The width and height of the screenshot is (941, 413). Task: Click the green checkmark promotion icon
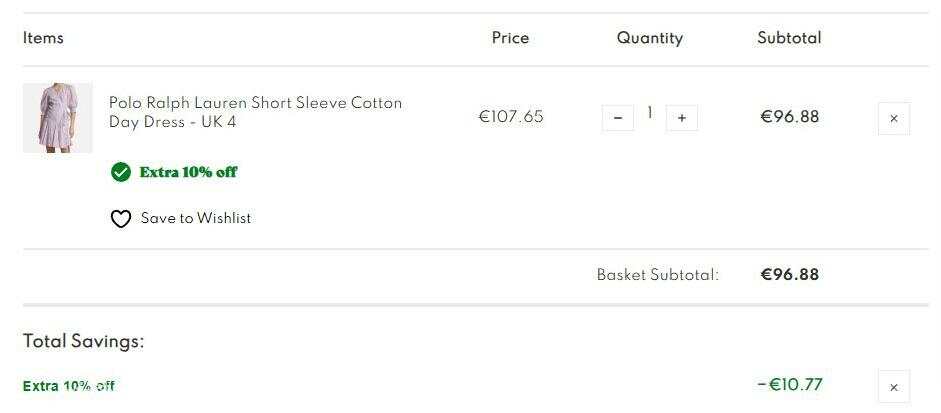click(121, 172)
